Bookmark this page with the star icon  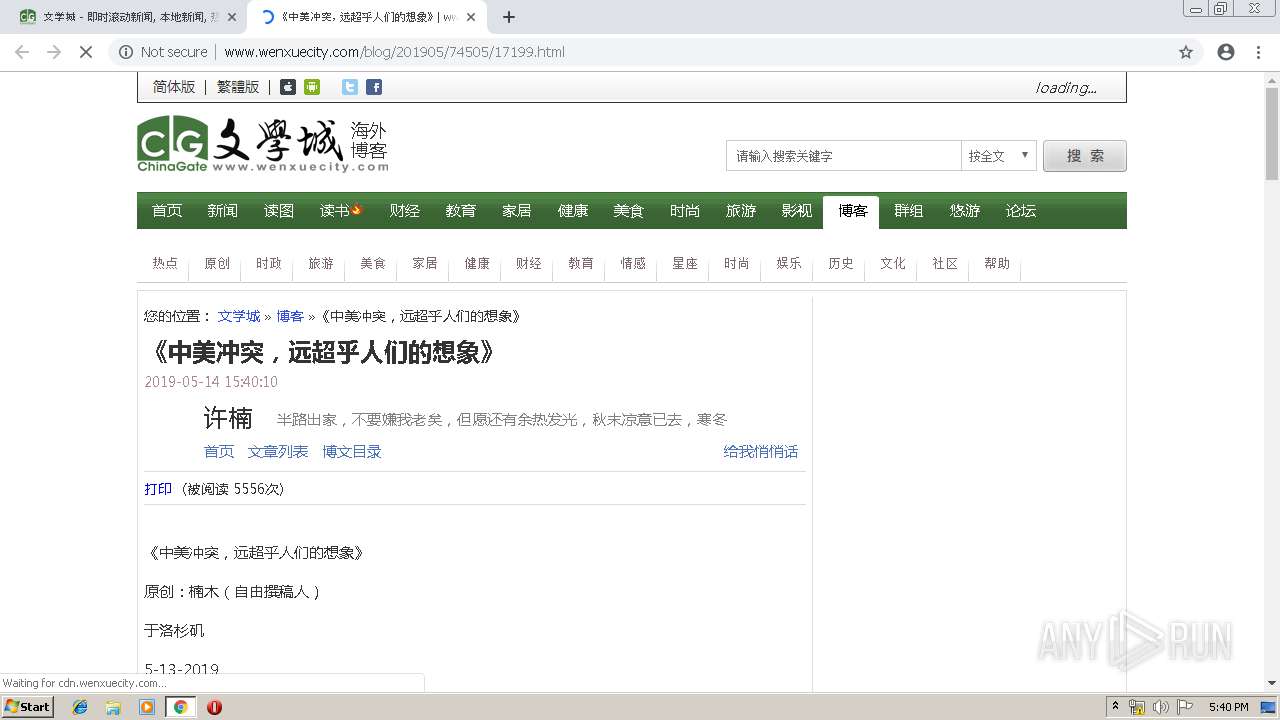tap(1186, 52)
